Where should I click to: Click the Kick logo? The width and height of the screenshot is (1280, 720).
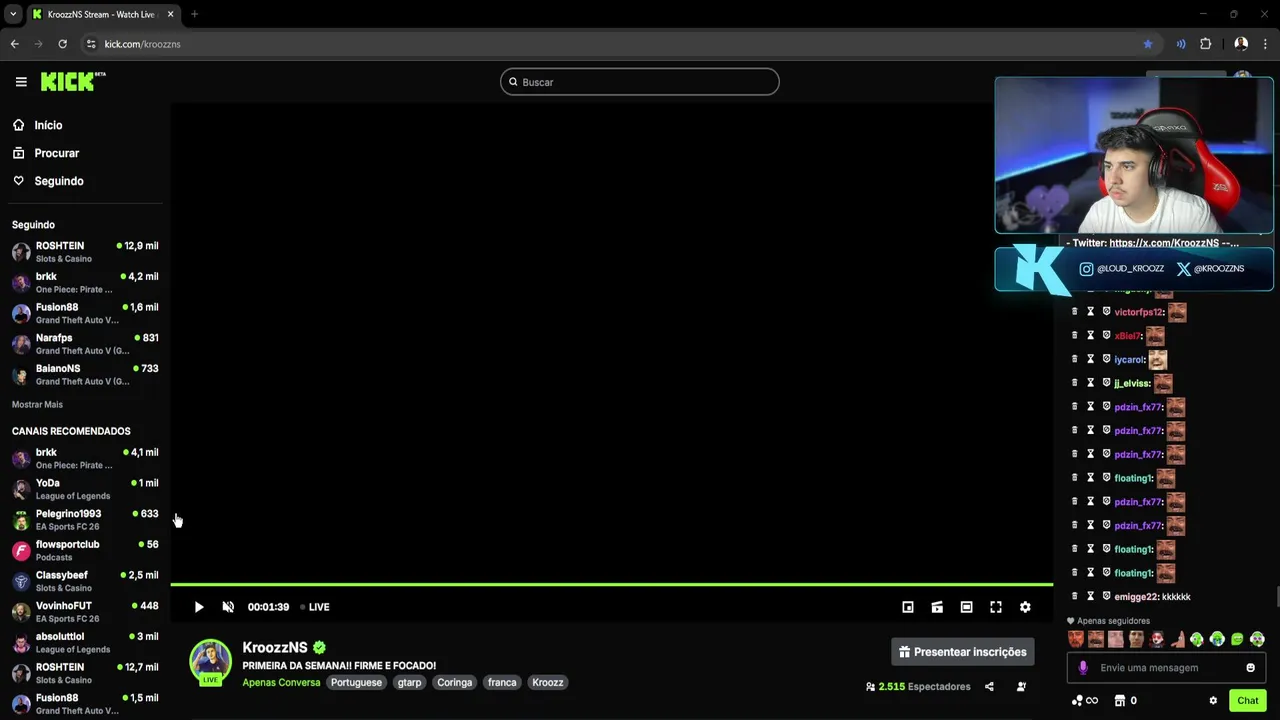click(73, 82)
